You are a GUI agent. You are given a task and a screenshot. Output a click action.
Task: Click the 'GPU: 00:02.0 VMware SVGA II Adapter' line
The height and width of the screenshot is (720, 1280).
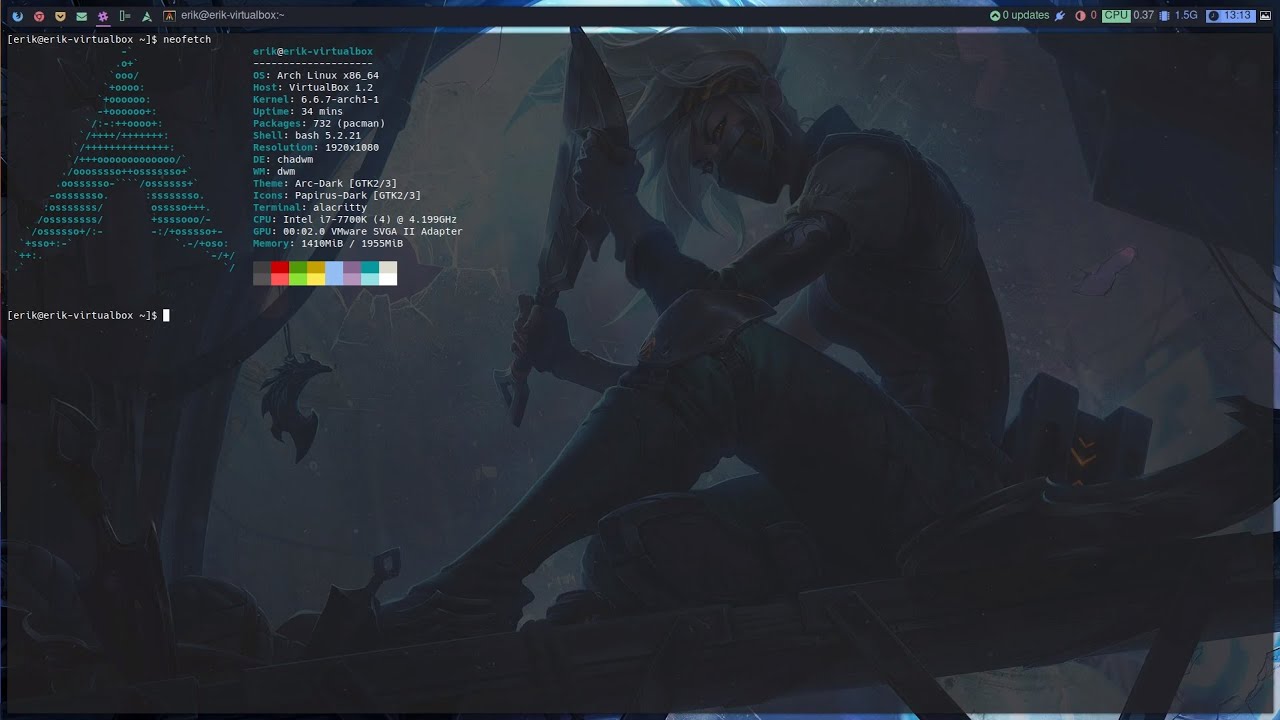[358, 231]
